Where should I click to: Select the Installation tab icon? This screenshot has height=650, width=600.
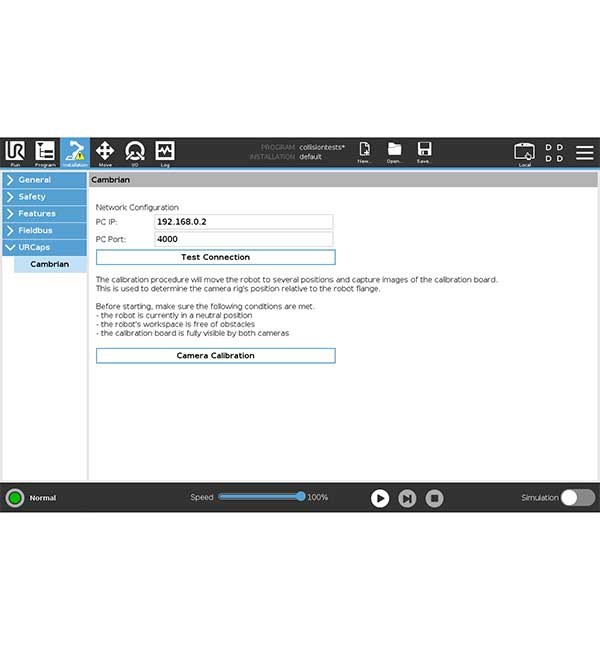click(x=75, y=153)
